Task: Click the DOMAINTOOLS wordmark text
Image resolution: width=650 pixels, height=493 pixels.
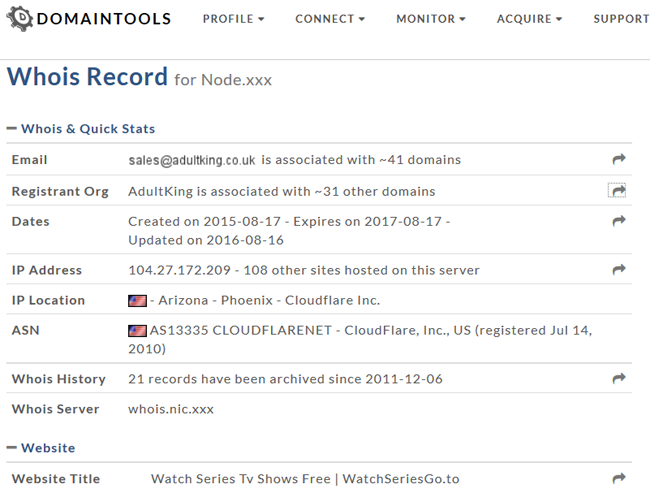Action: point(104,19)
